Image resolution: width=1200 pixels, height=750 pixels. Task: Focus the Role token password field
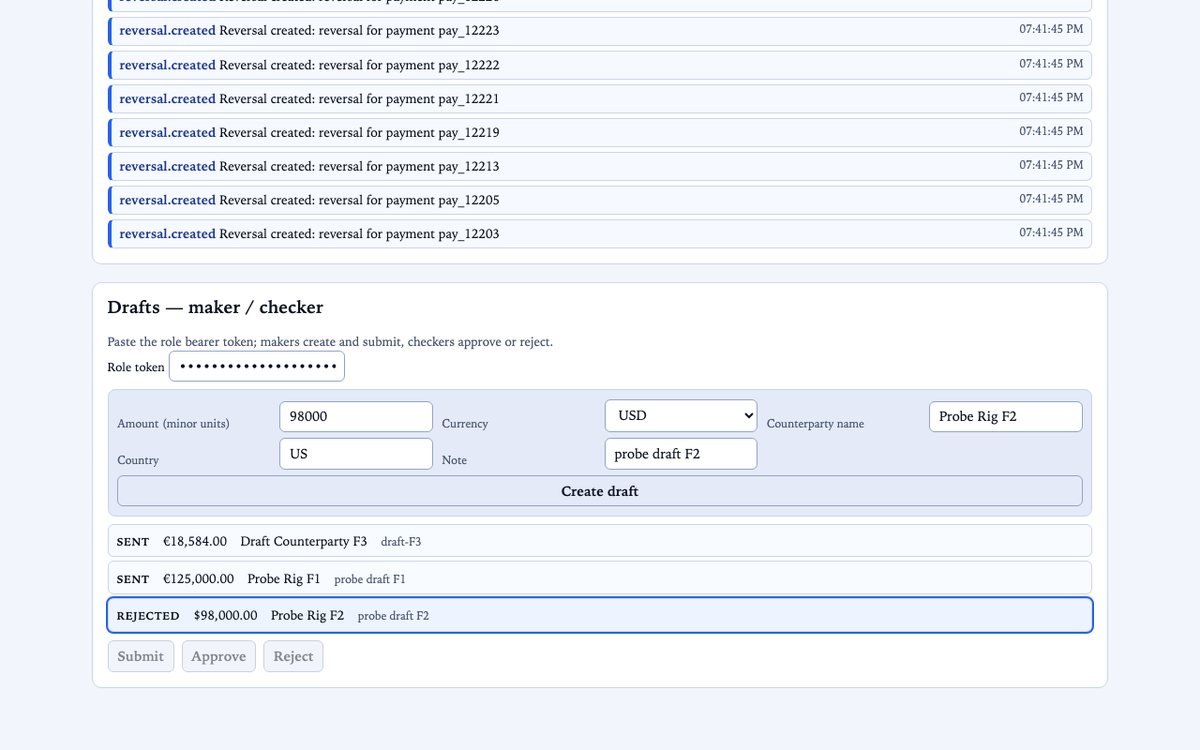click(257, 366)
